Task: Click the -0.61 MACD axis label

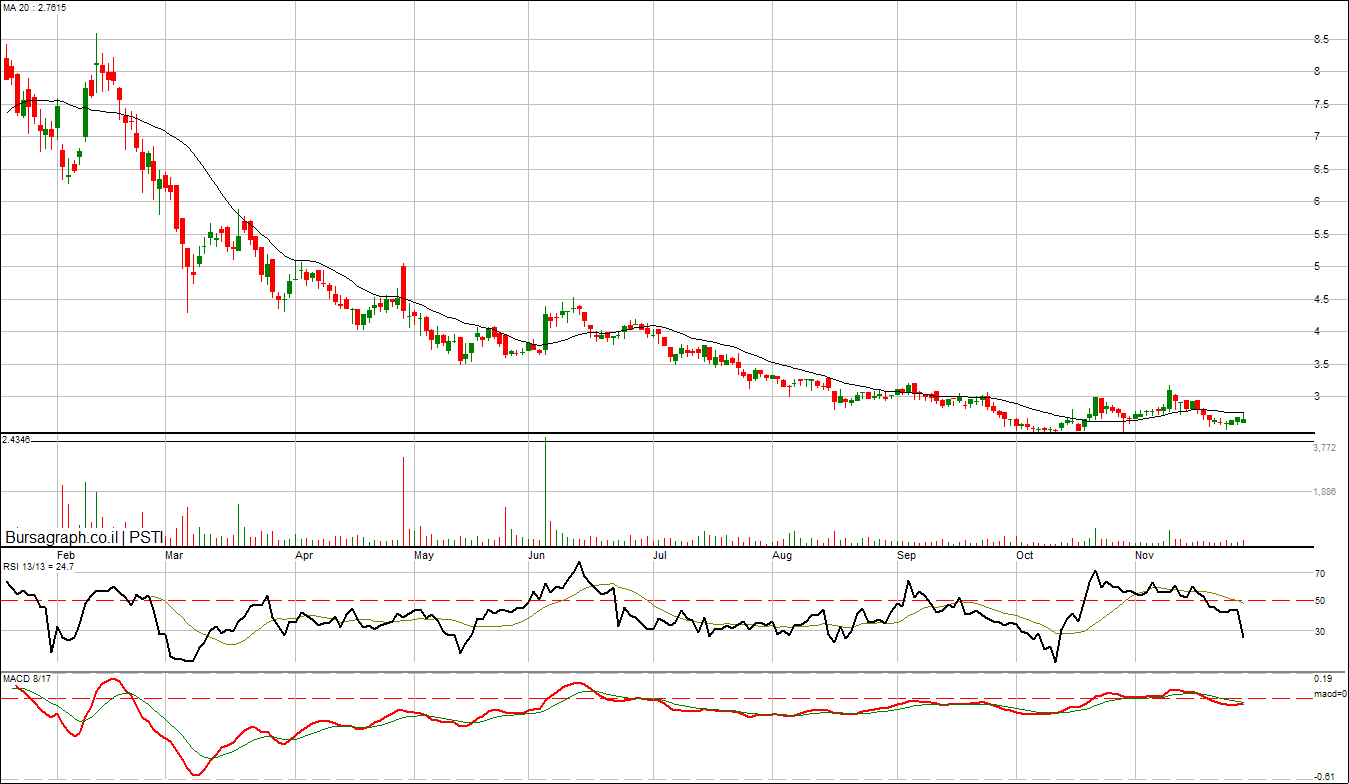Action: click(1324, 776)
